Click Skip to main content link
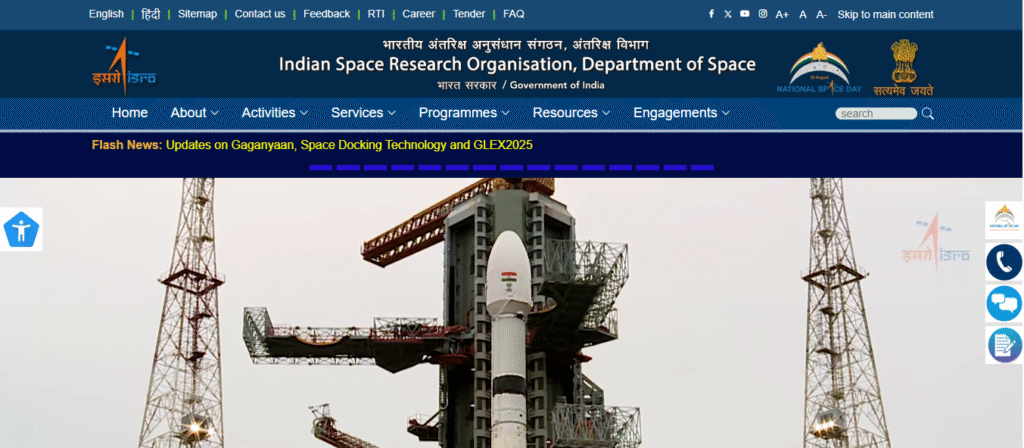Screen dimensions: 1024x448 tap(885, 14)
